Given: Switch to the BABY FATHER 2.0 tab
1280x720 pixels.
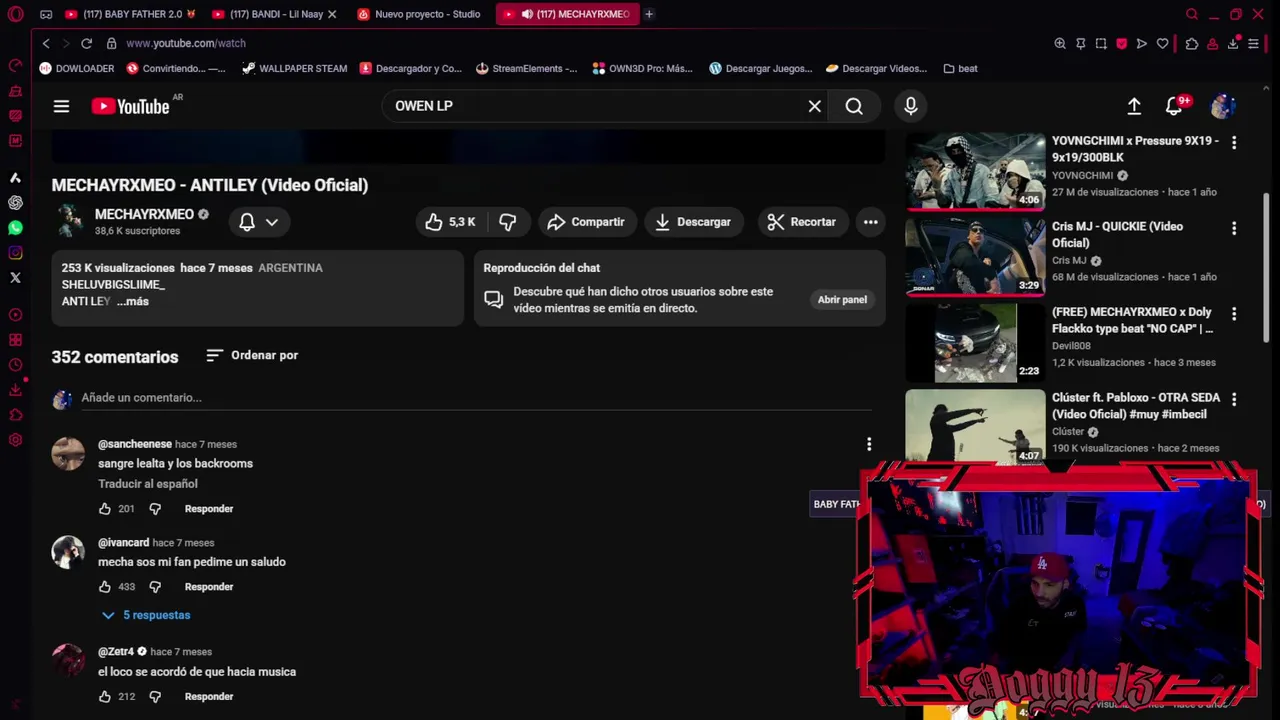Looking at the screenshot, I should (130, 14).
